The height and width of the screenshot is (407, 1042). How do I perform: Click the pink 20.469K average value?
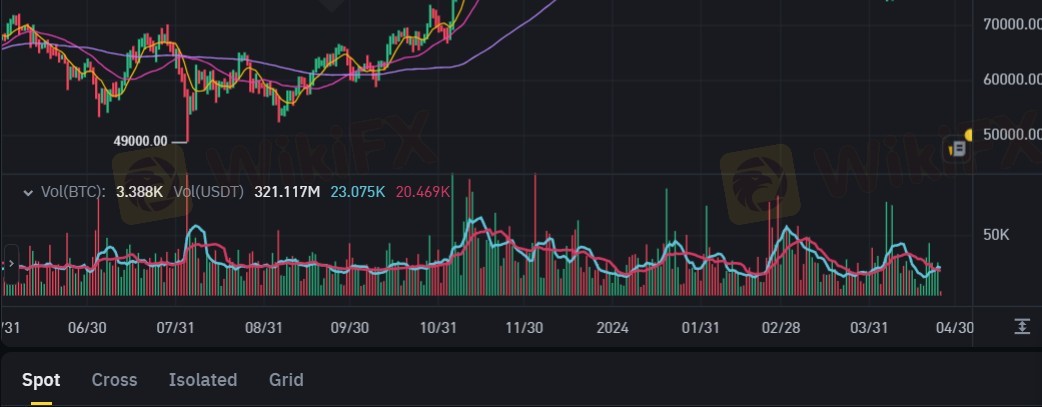[x=423, y=192]
